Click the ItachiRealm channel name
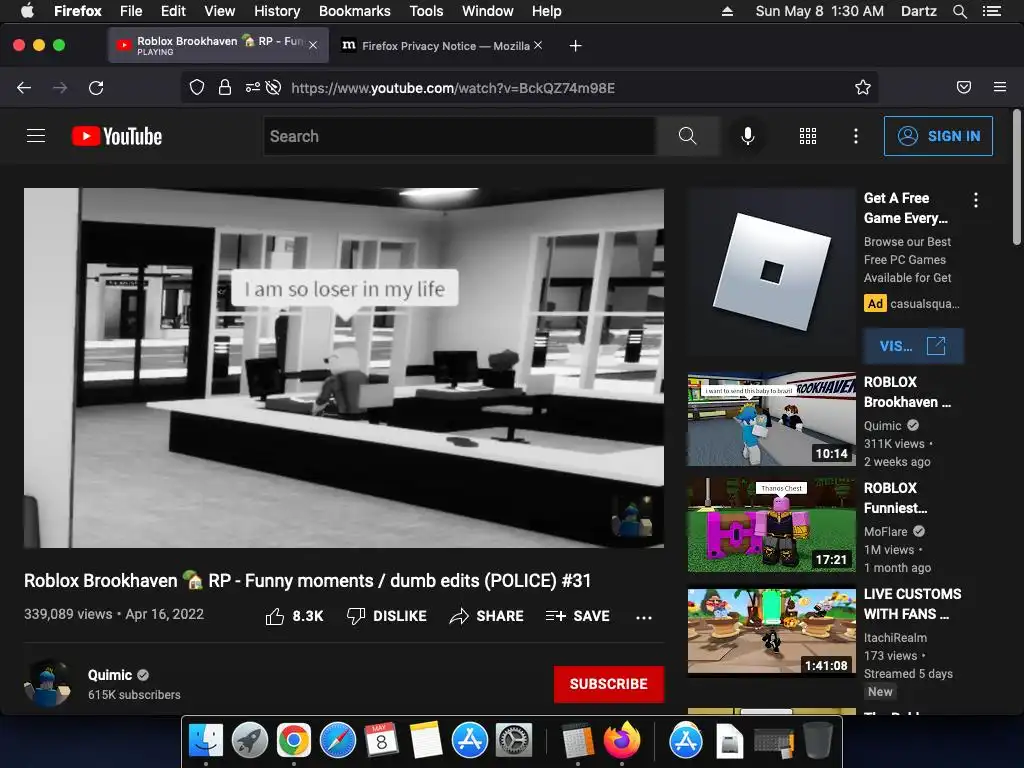The height and width of the screenshot is (768, 1024). pyautogui.click(x=895, y=637)
